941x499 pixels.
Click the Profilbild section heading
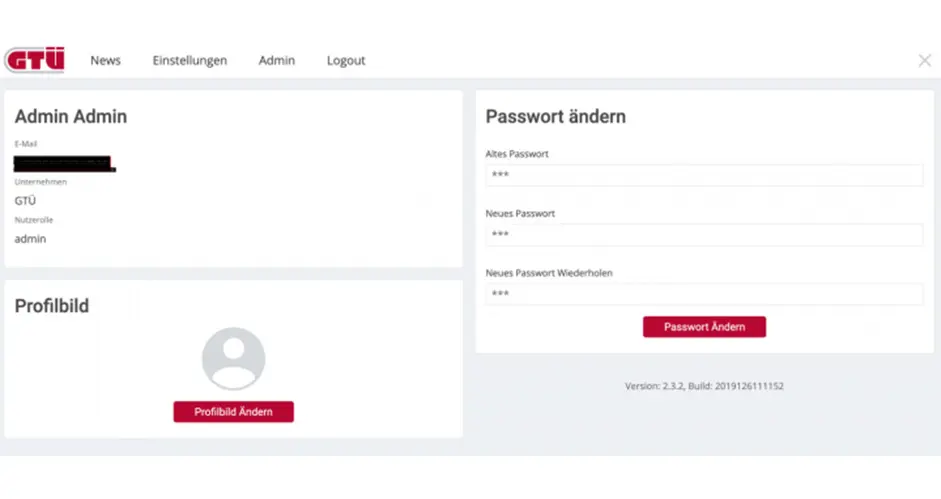[x=52, y=306]
